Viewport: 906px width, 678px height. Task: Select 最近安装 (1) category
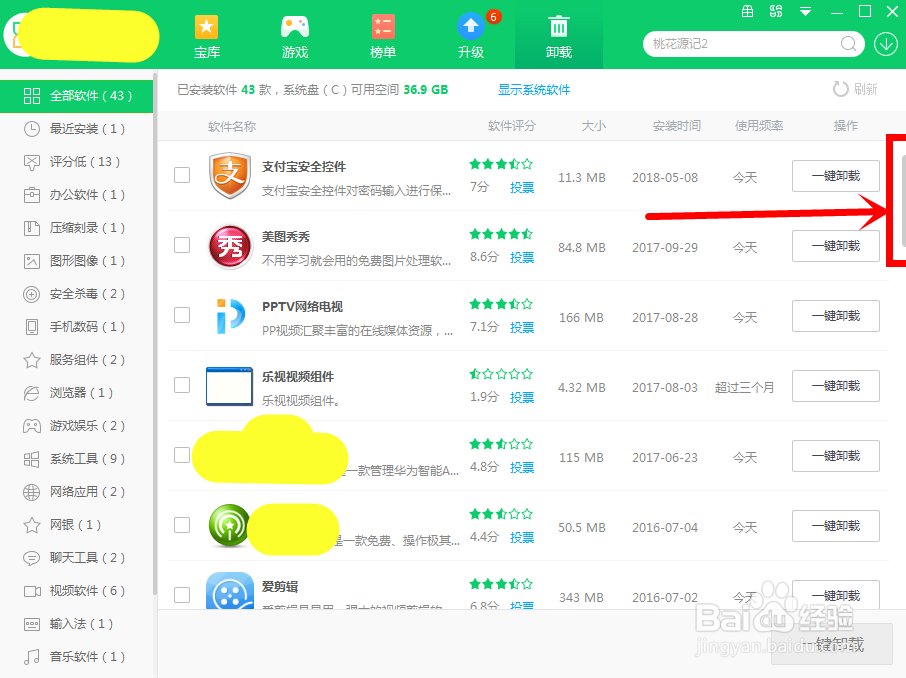[76, 129]
